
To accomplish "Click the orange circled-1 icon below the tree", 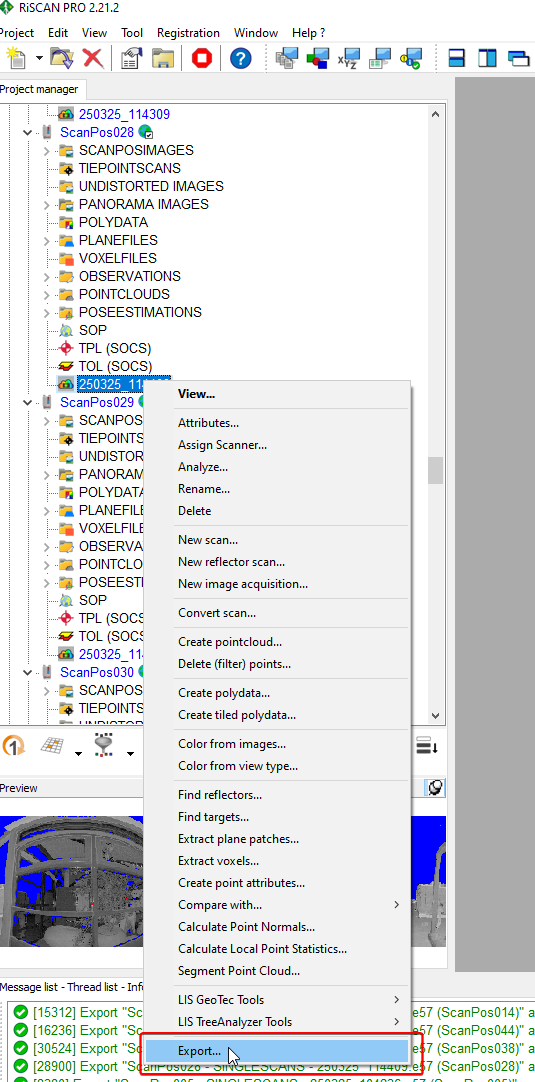I will [14, 746].
